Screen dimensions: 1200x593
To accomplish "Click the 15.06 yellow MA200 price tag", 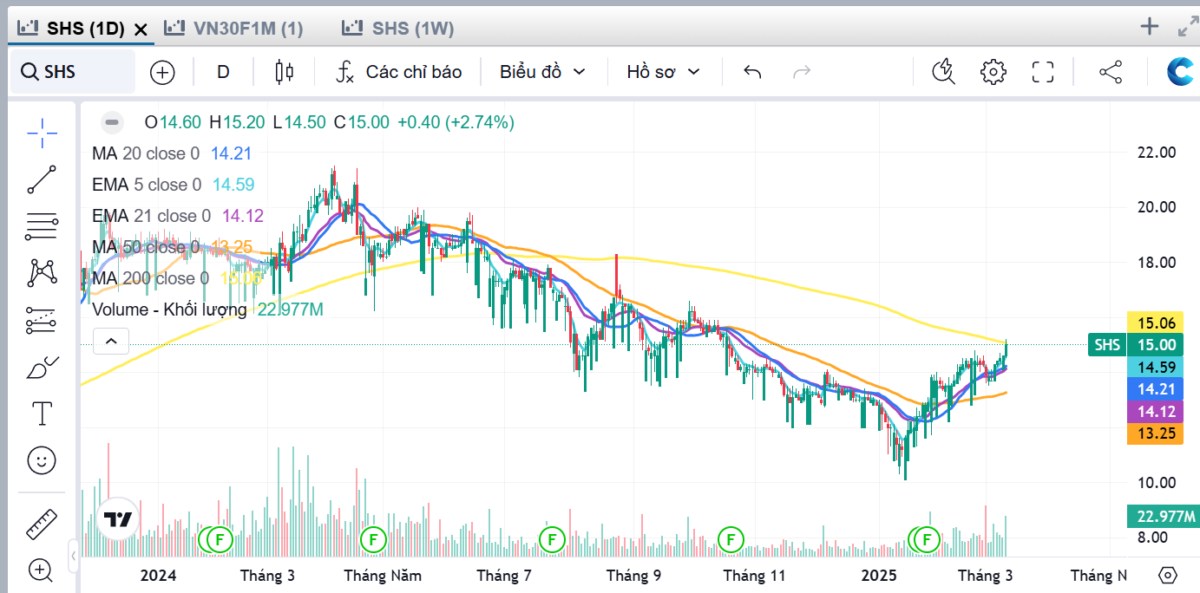I will click(x=1157, y=322).
